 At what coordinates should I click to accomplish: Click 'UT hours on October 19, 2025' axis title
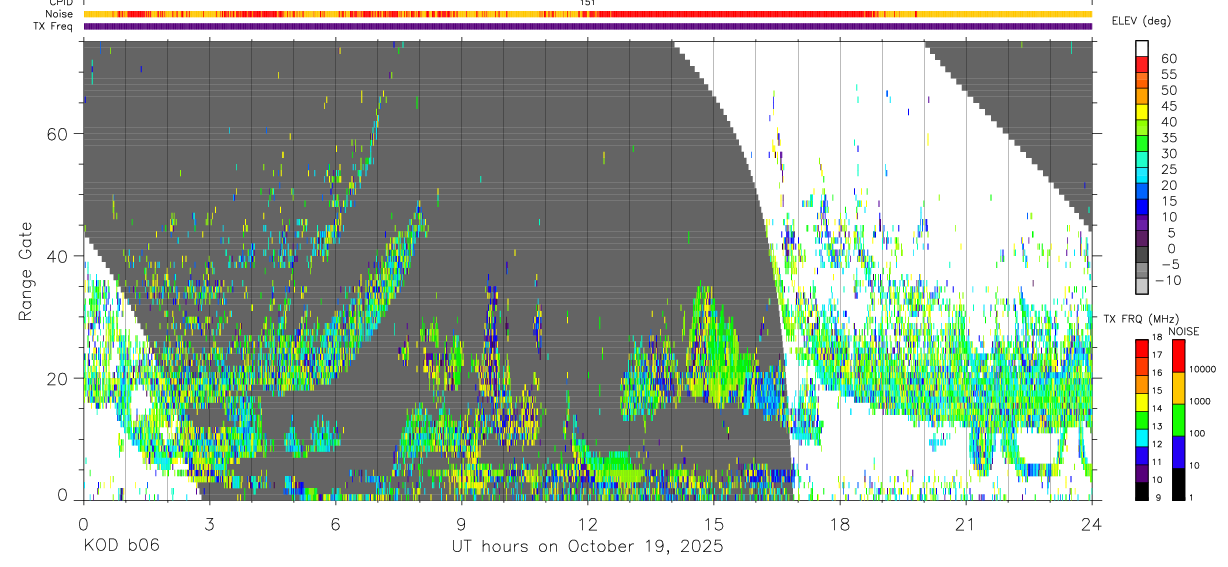pyautogui.click(x=588, y=547)
